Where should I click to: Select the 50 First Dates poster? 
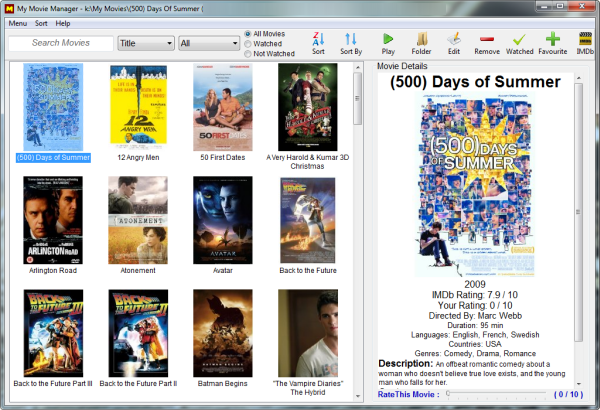point(223,107)
